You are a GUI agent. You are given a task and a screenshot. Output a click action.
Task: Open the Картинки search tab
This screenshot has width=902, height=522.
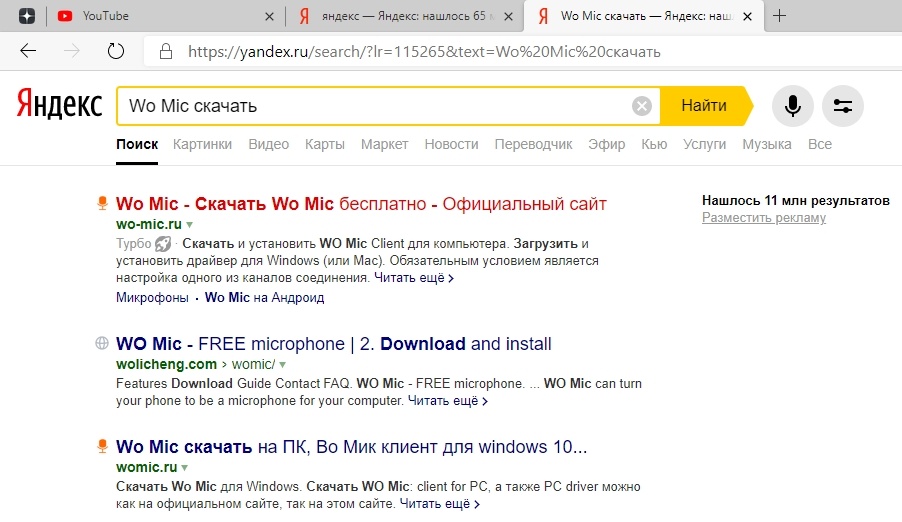(202, 144)
